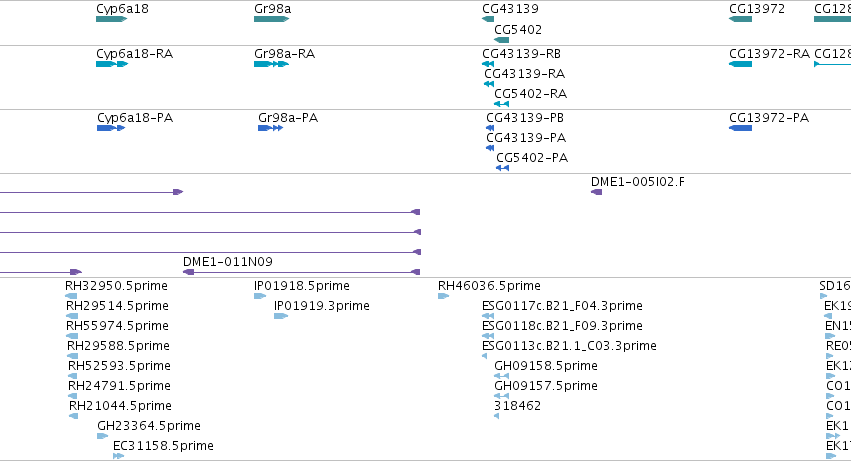This screenshot has width=851, height=461.
Task: Select the GH09158.5prime EST glyph
Action: point(501,376)
